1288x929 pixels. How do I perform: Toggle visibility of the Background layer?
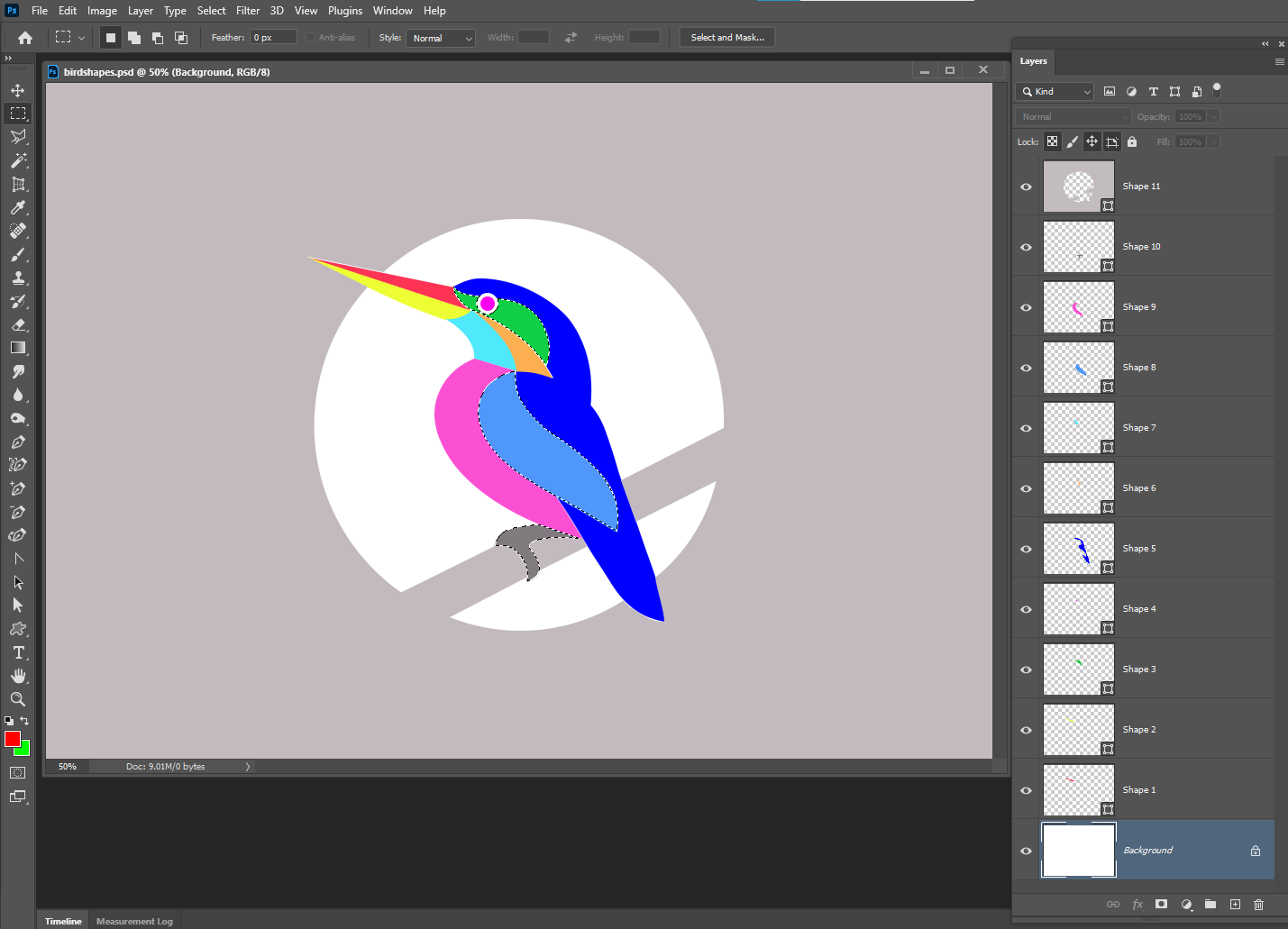pyautogui.click(x=1025, y=850)
